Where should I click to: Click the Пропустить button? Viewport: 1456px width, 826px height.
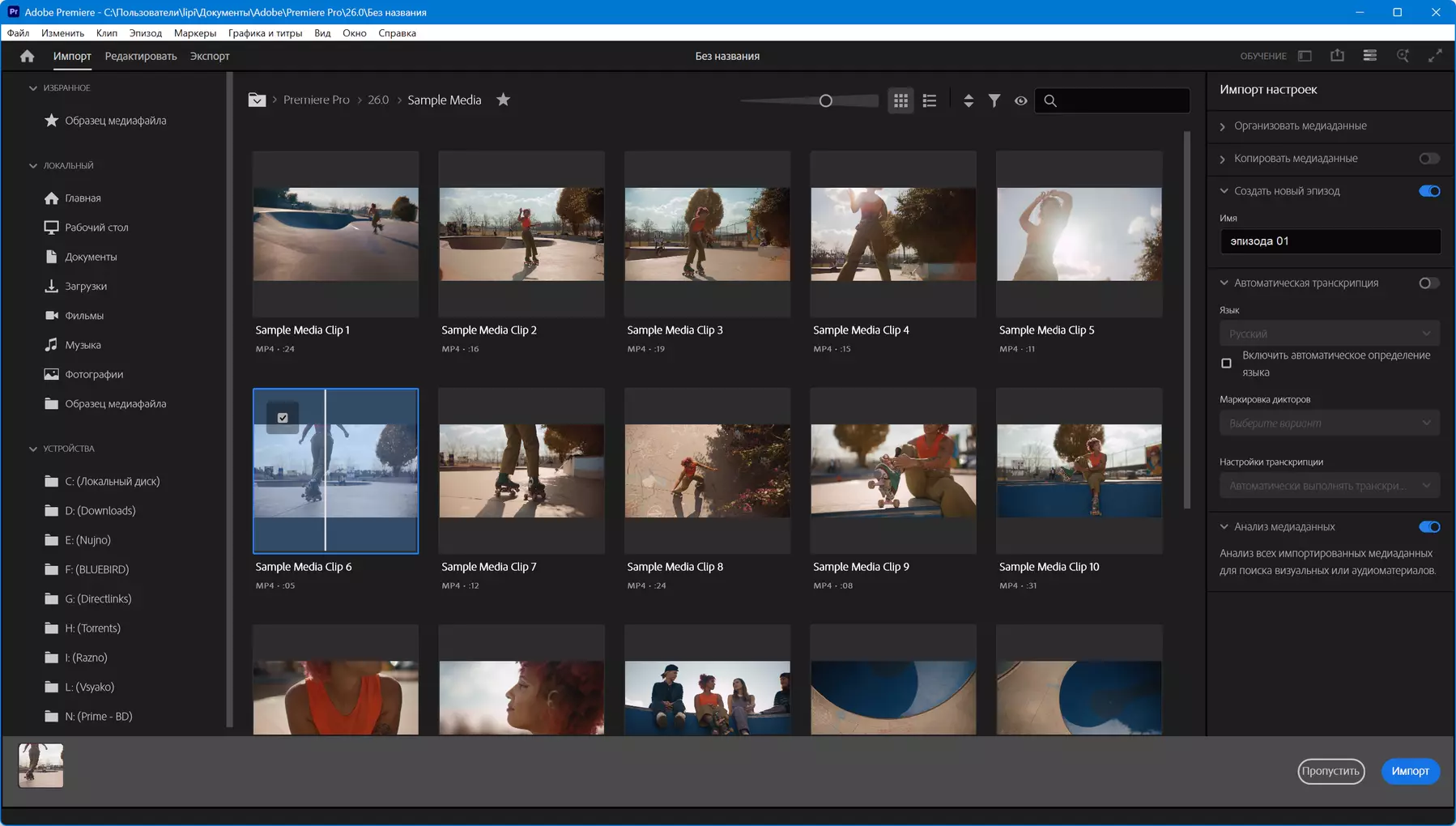[1330, 771]
